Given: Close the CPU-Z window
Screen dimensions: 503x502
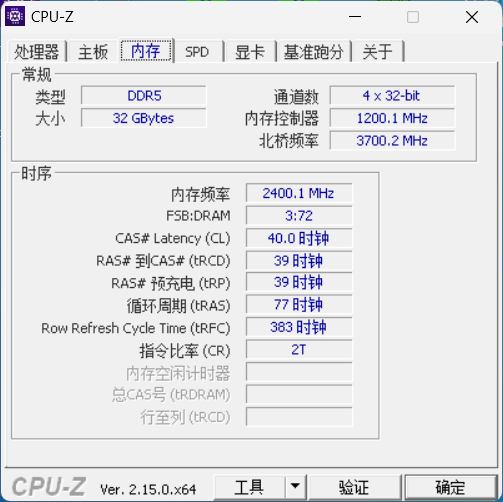Looking at the screenshot, I should pyautogui.click(x=472, y=17).
